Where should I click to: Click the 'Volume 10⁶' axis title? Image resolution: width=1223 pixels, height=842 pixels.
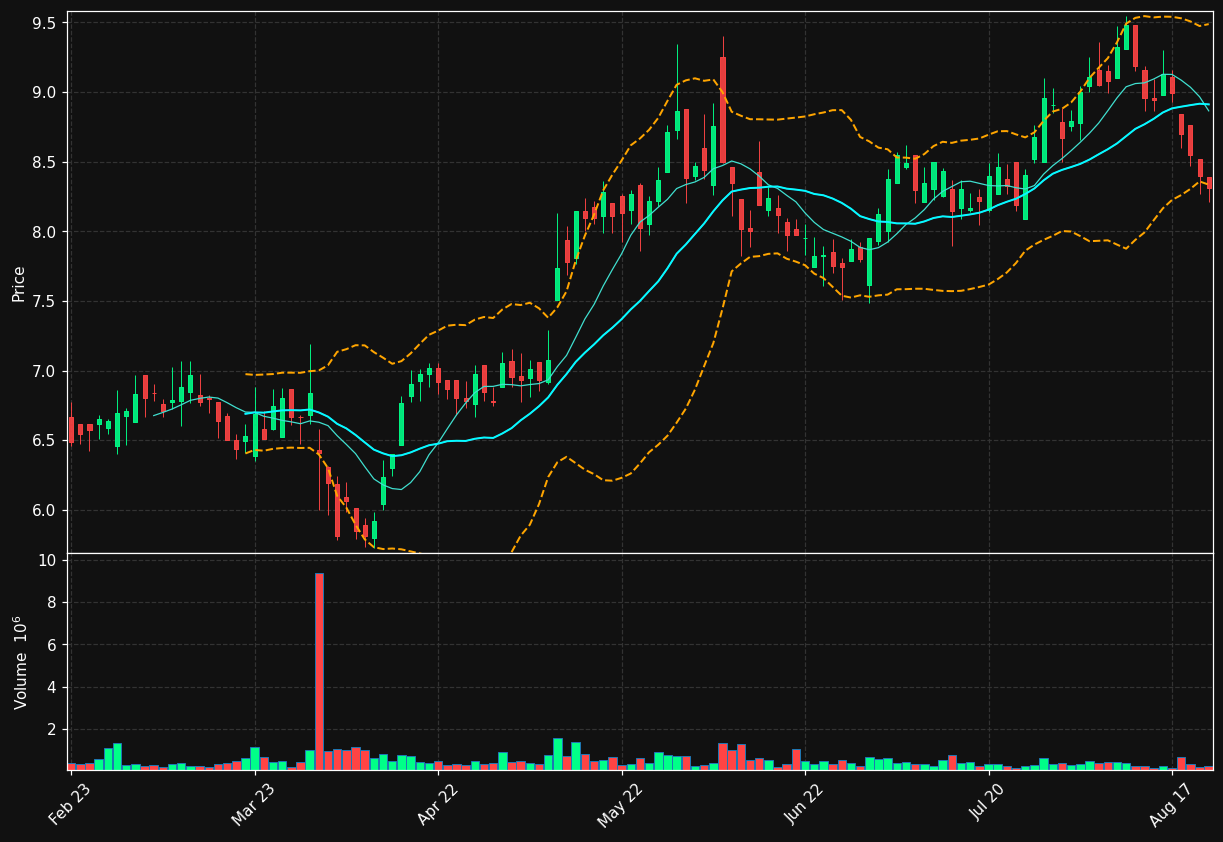[x=19, y=662]
